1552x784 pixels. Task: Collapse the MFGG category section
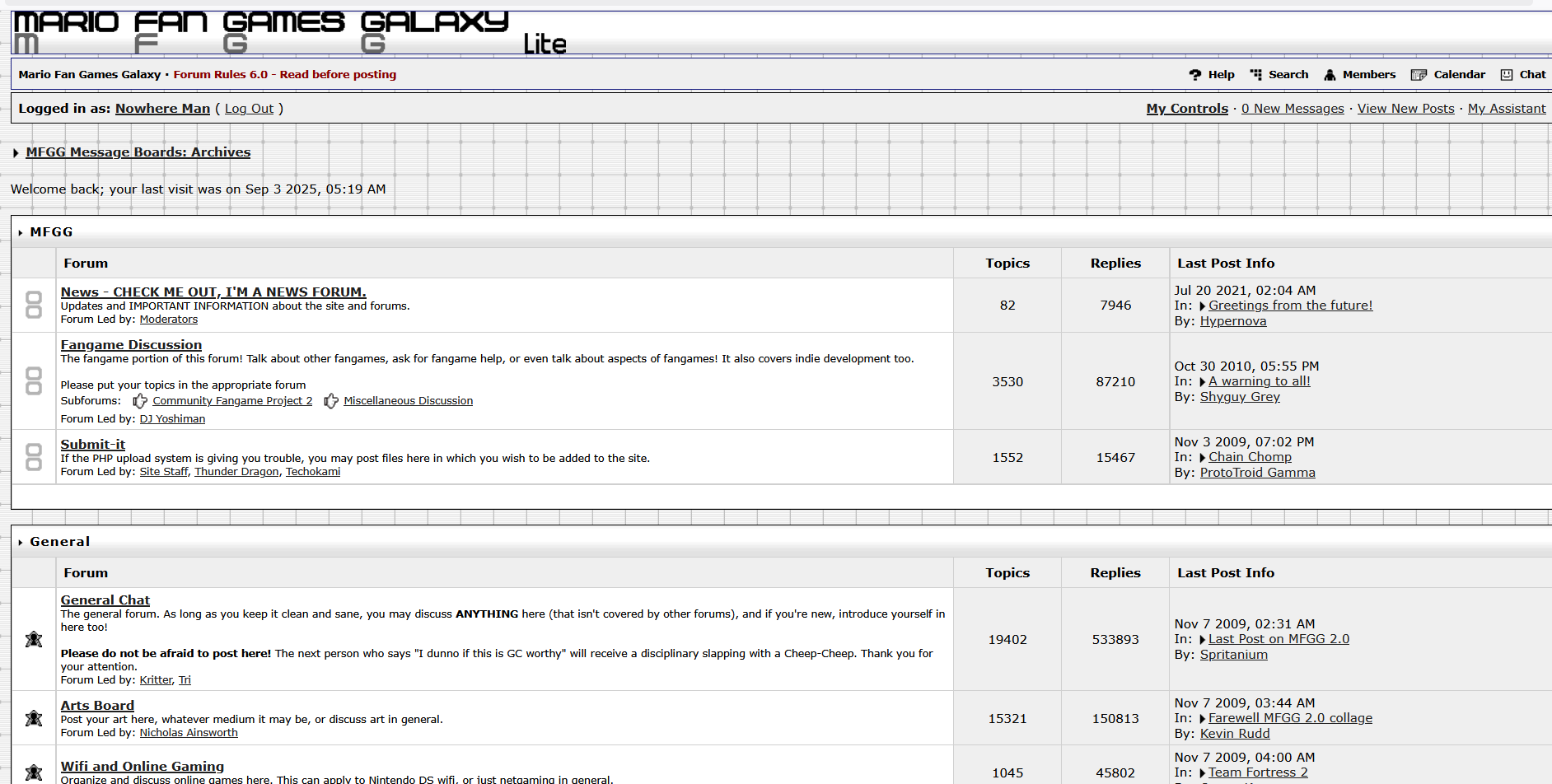coord(20,233)
